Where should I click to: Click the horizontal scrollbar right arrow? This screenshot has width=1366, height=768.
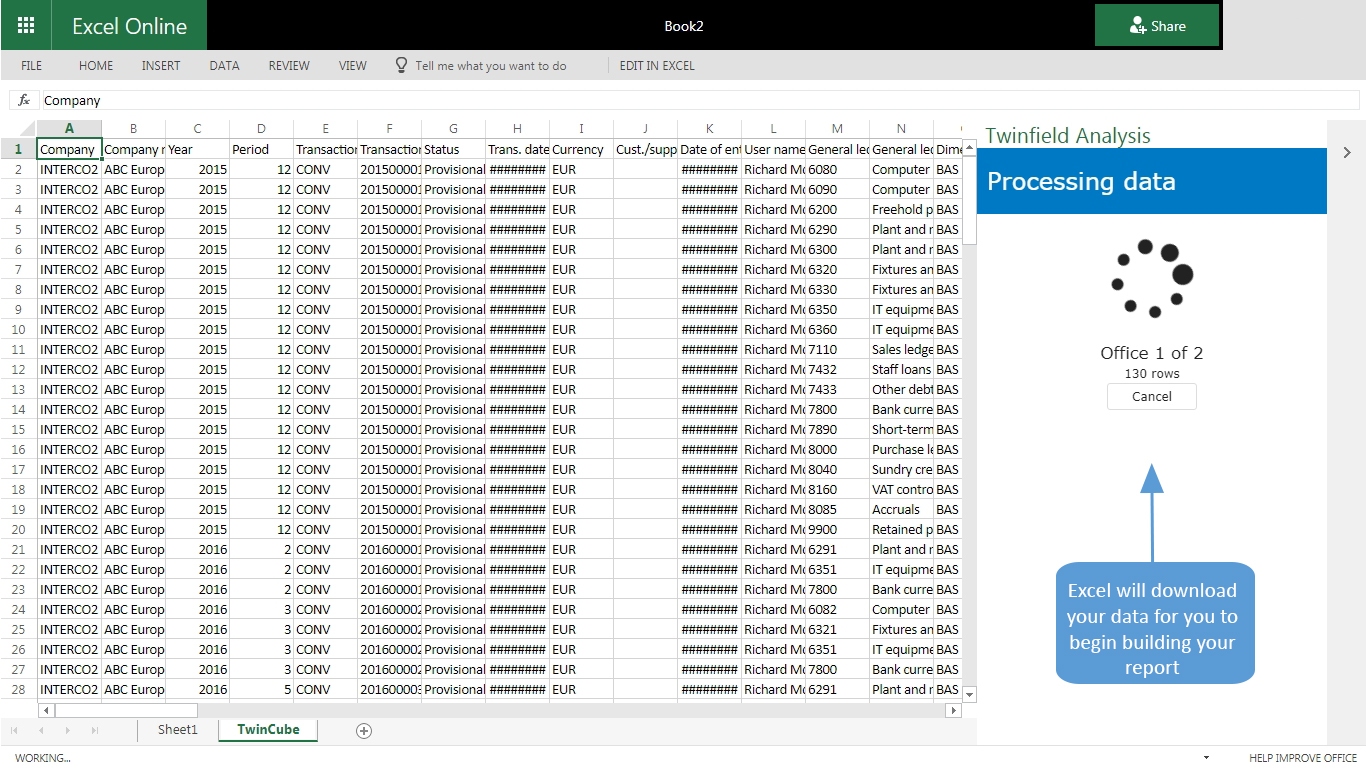tap(953, 710)
